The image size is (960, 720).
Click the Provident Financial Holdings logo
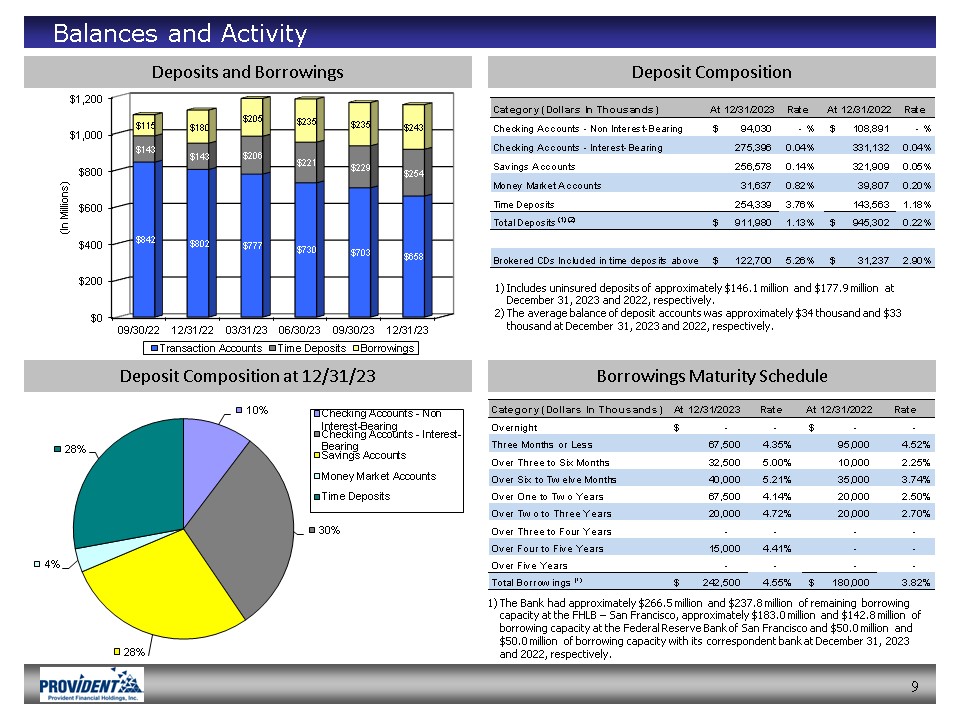click(91, 685)
